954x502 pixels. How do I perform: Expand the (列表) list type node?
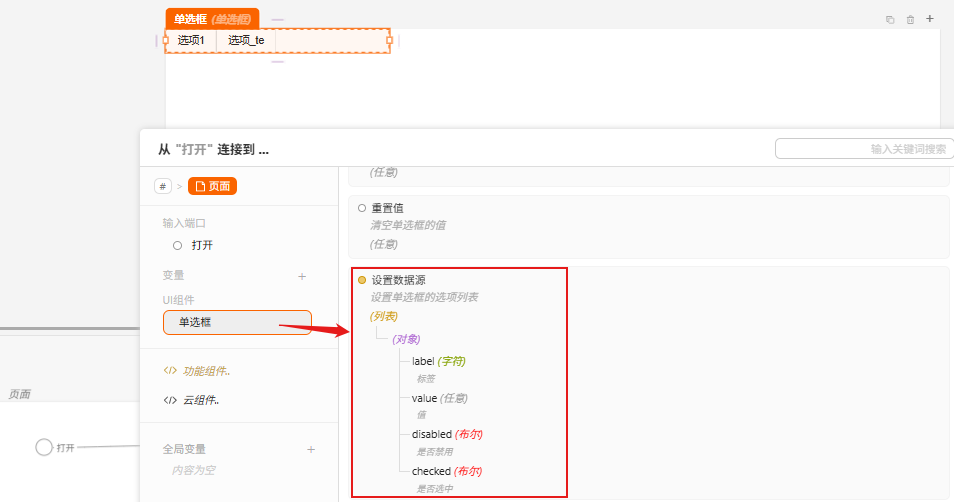pos(384,316)
